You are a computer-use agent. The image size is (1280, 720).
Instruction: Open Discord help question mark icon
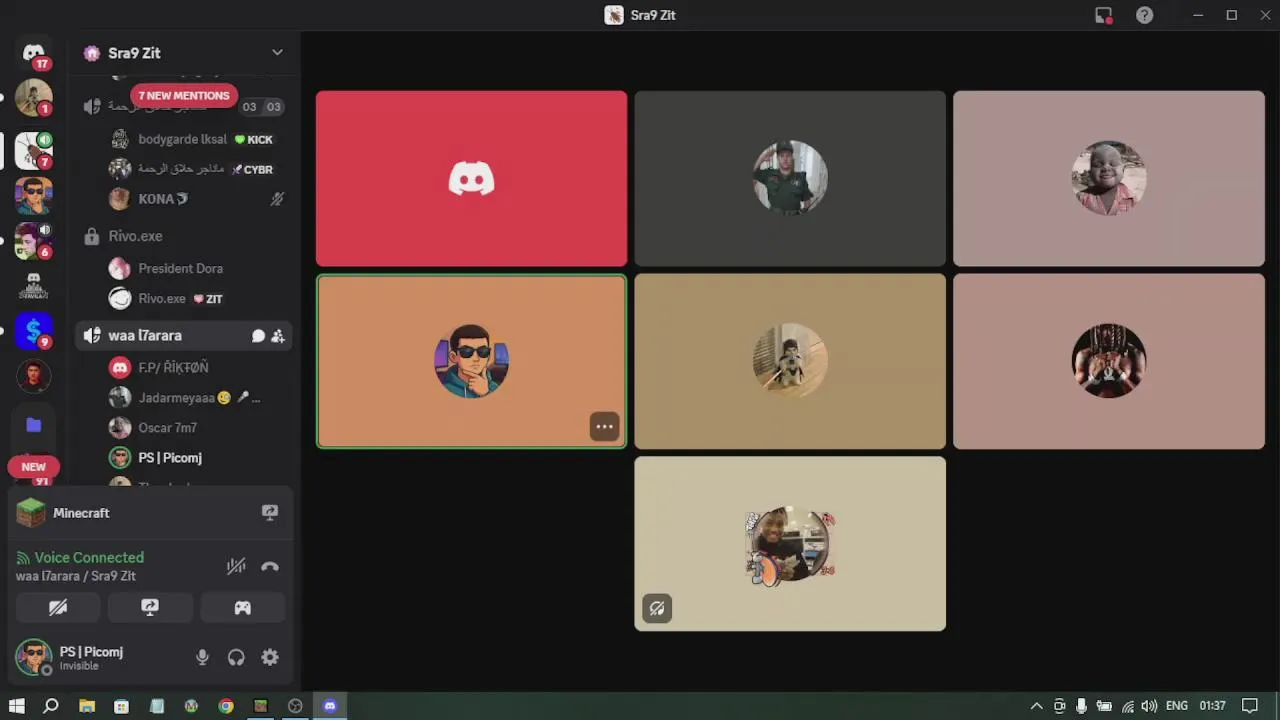pyautogui.click(x=1144, y=15)
